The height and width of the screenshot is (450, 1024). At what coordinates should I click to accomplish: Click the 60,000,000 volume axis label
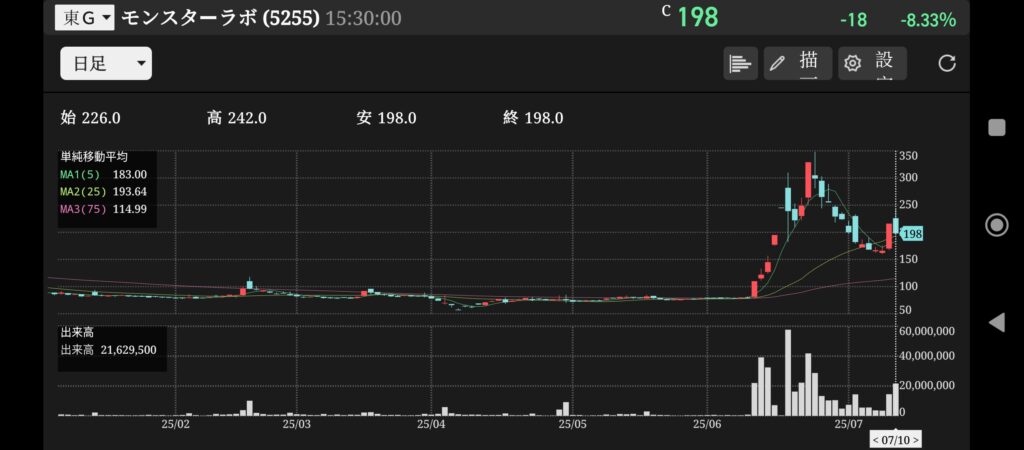coord(927,331)
